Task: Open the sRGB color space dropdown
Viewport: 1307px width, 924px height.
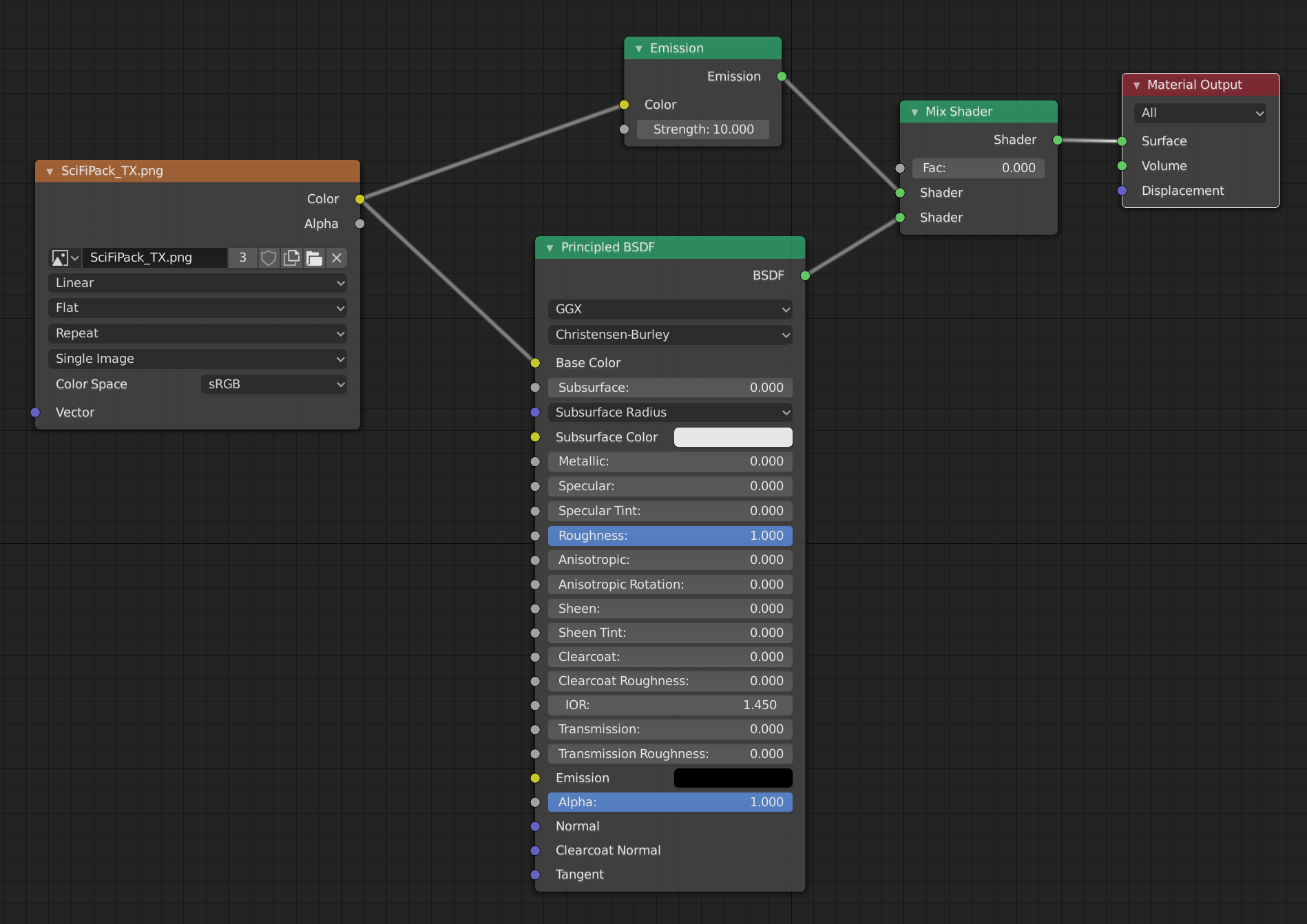Action: (x=274, y=384)
